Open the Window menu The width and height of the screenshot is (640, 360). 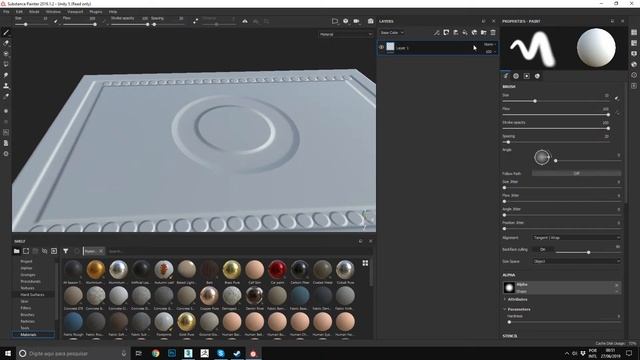click(x=53, y=12)
